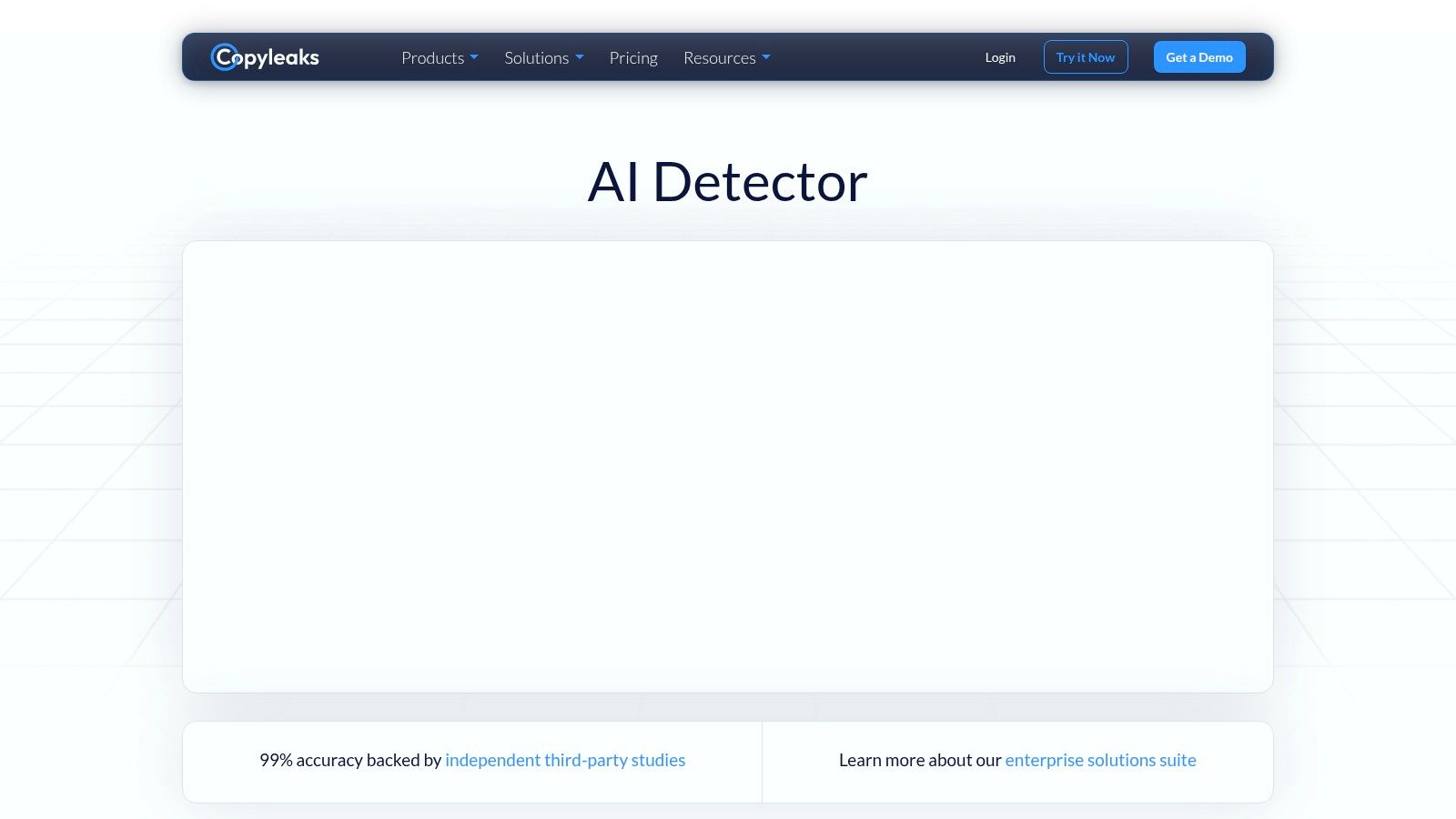The height and width of the screenshot is (819, 1456).
Task: Click the Get a Demo button
Action: pyautogui.click(x=1198, y=56)
